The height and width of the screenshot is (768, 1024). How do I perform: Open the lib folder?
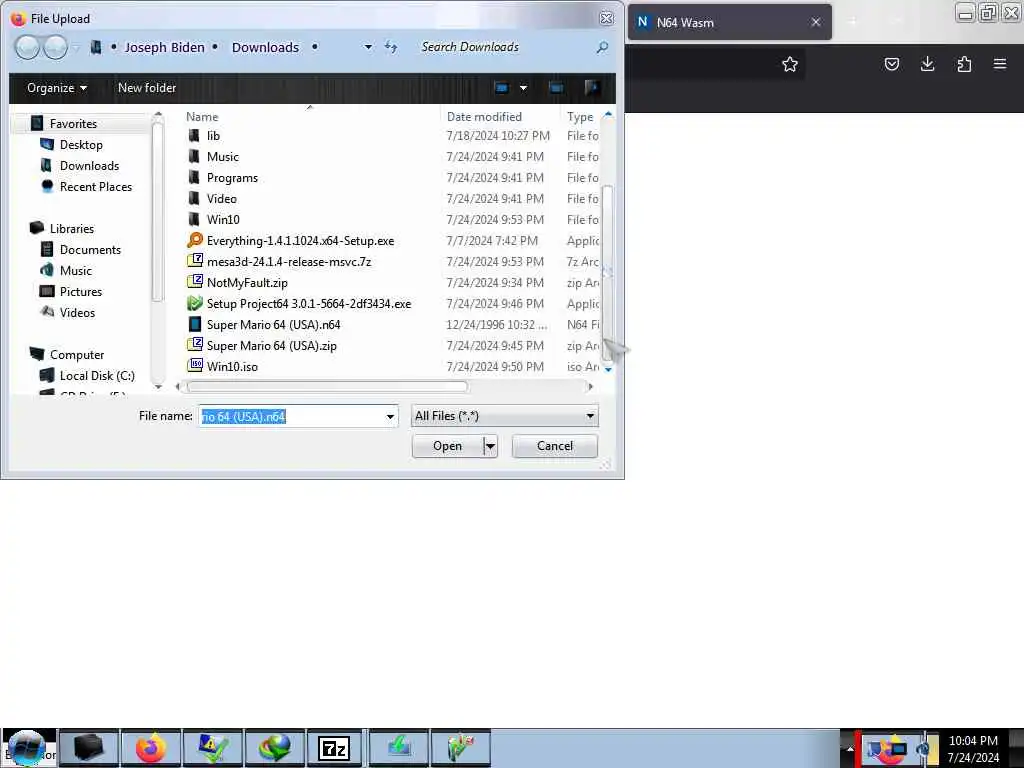[213, 136]
